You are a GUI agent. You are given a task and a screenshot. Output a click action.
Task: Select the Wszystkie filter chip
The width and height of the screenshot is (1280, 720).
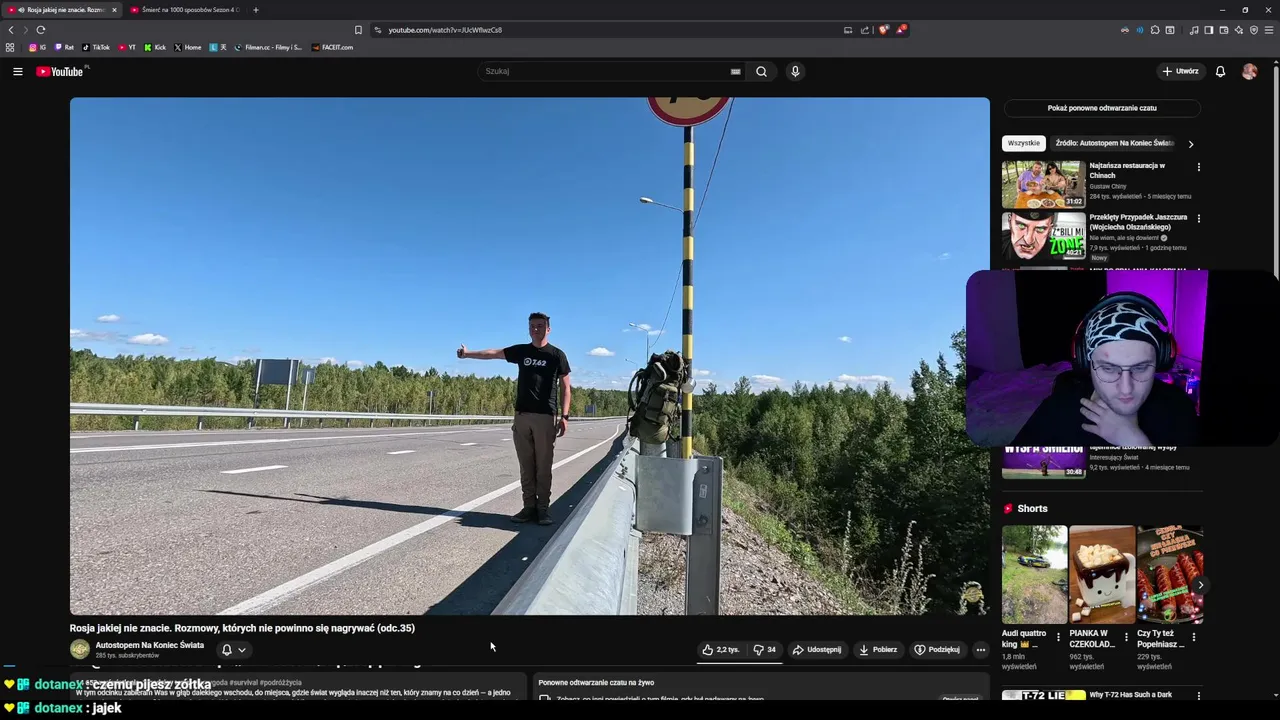[x=1023, y=143]
